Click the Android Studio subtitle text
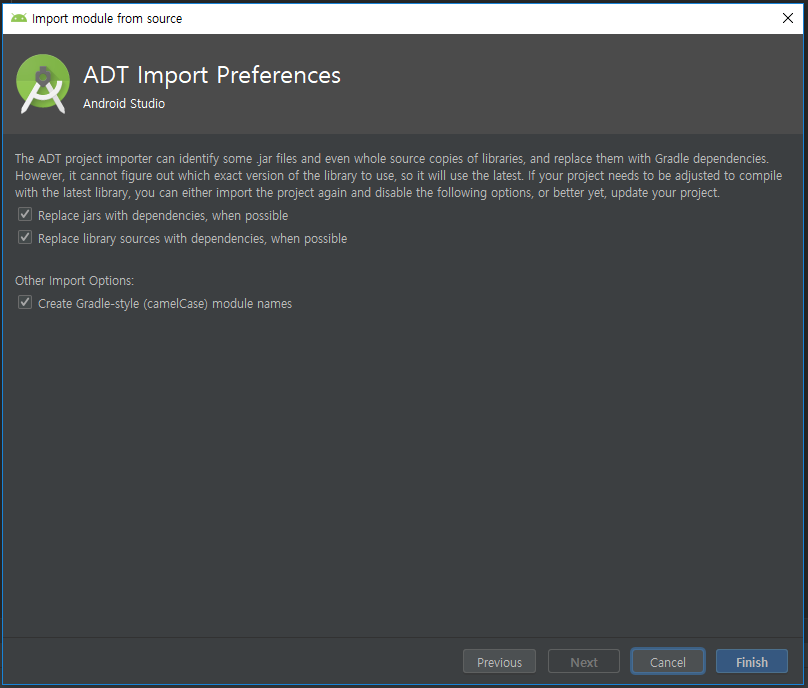Screen dimensions: 808x688 pos(124,104)
